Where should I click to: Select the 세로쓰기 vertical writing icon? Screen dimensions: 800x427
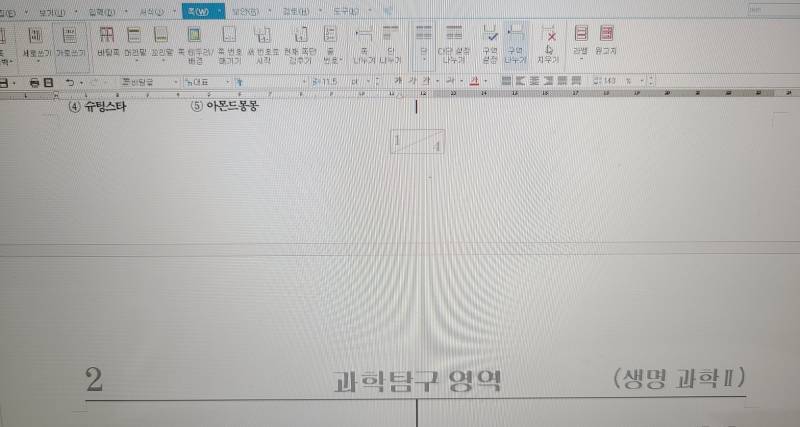click(x=35, y=36)
